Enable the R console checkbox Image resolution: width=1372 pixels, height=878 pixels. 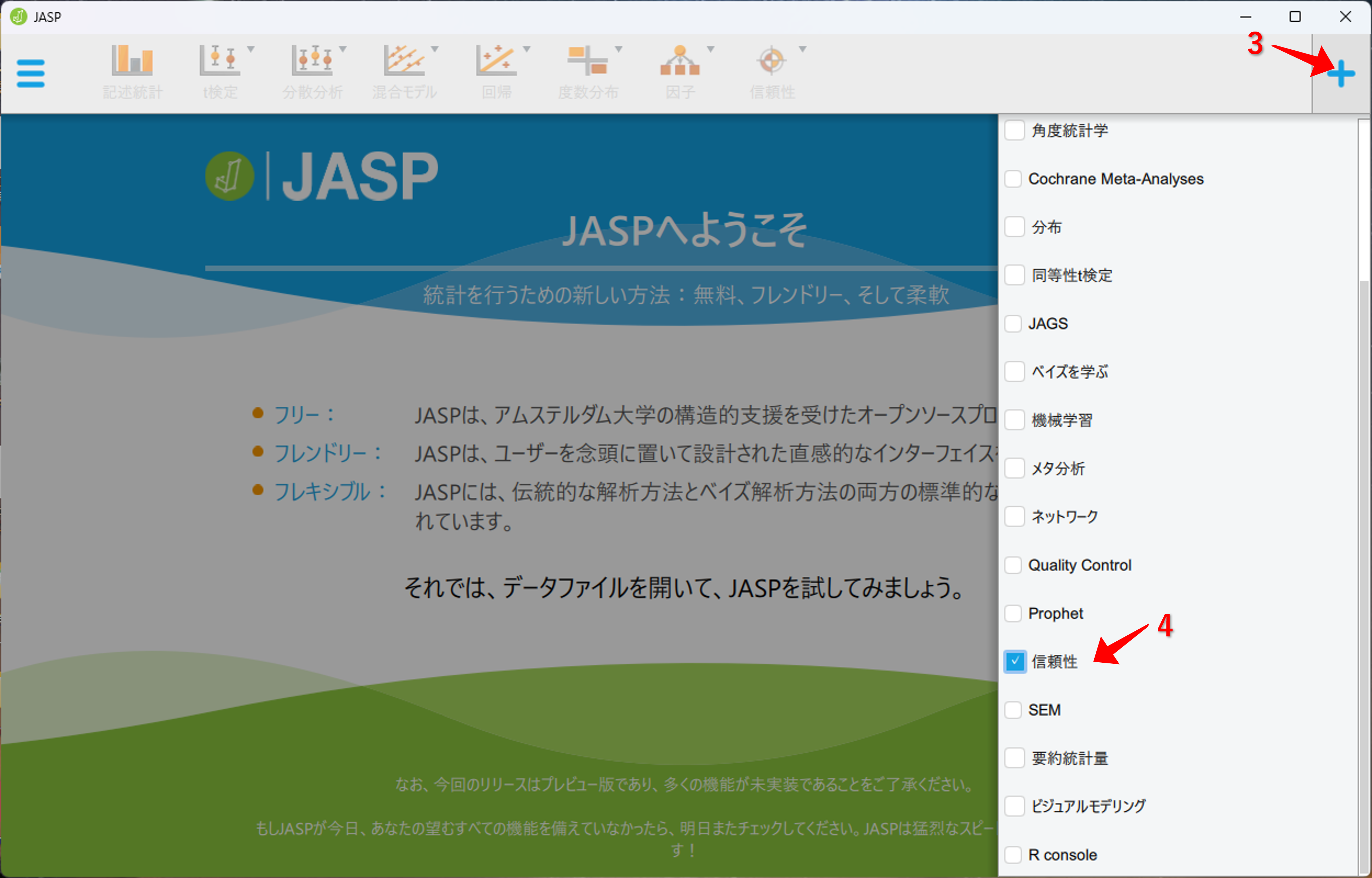pyautogui.click(x=1013, y=855)
